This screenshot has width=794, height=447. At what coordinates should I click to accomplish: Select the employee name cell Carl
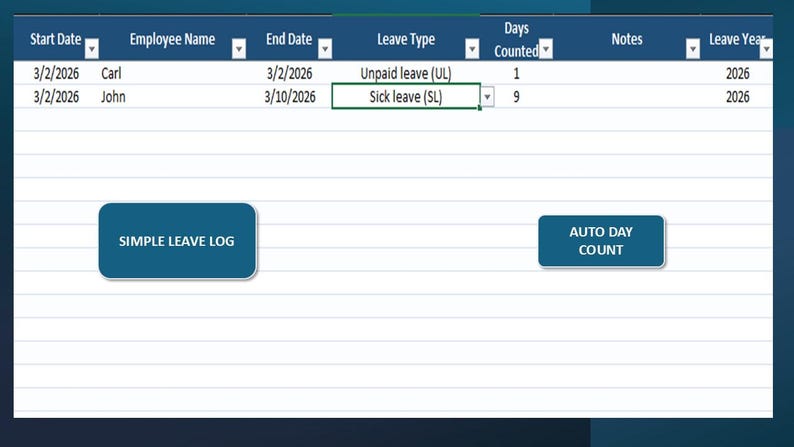pyautogui.click(x=173, y=73)
